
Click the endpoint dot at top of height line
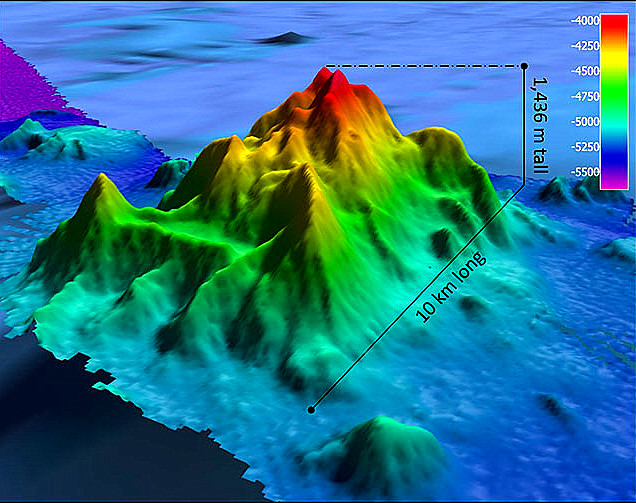point(524,67)
